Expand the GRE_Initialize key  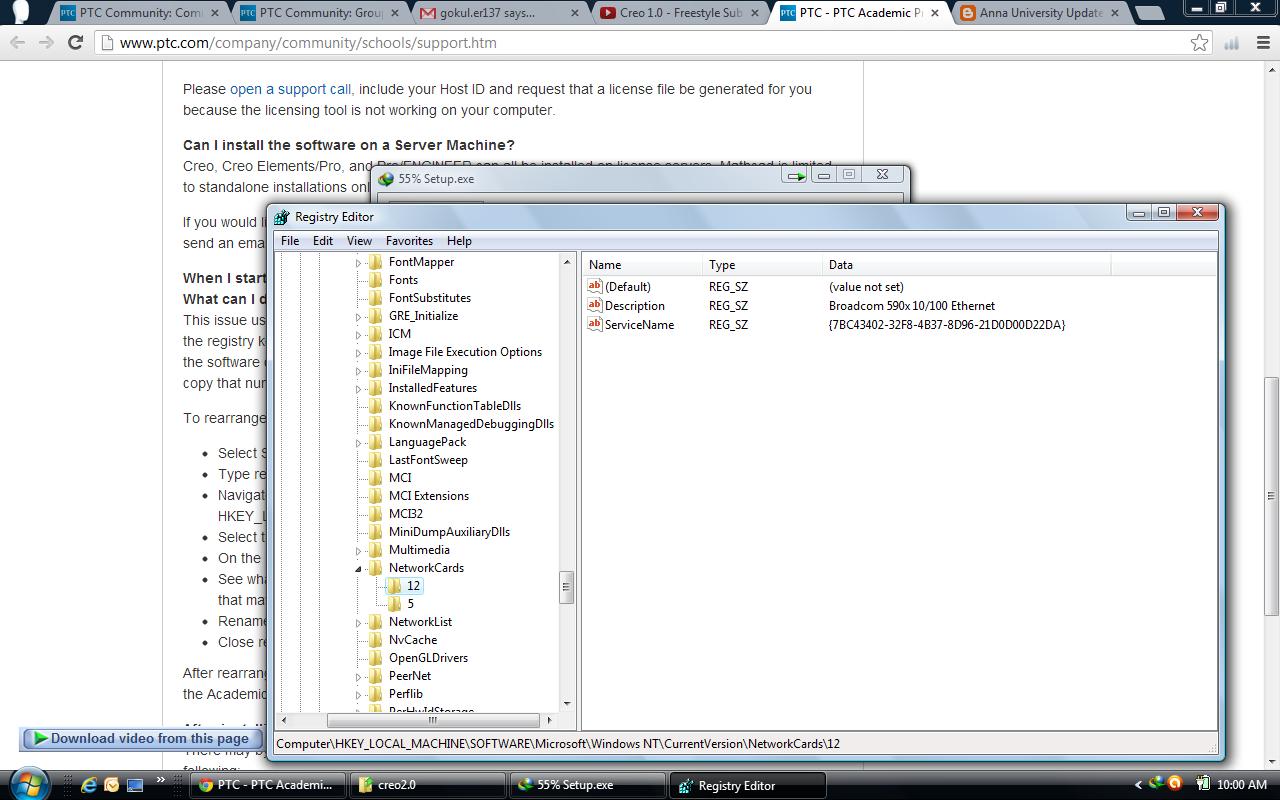coord(358,315)
